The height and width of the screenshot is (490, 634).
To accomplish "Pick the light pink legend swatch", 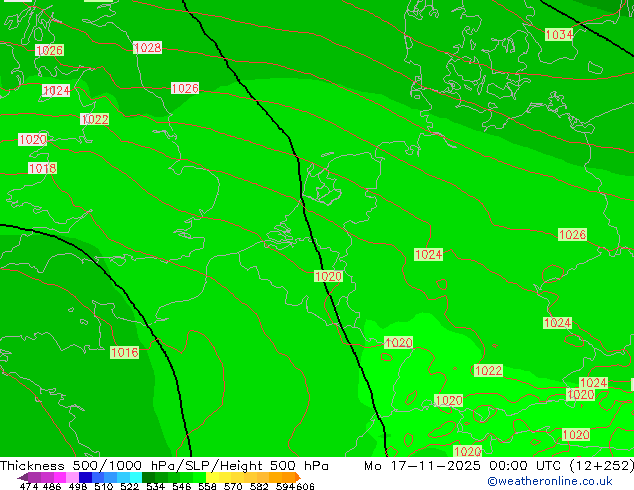I will click(72, 477).
